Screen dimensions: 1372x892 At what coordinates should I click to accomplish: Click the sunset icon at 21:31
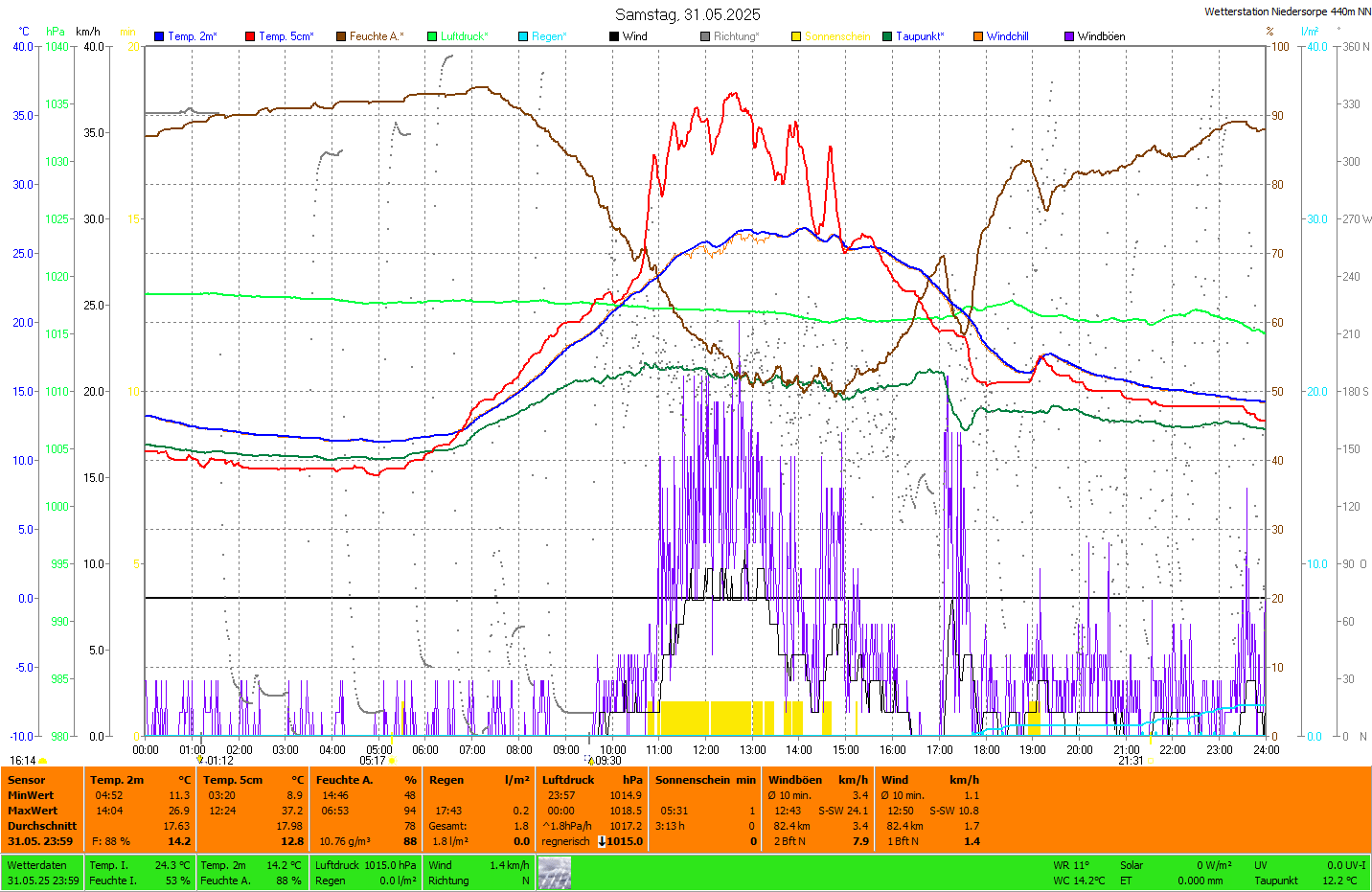tap(1150, 761)
